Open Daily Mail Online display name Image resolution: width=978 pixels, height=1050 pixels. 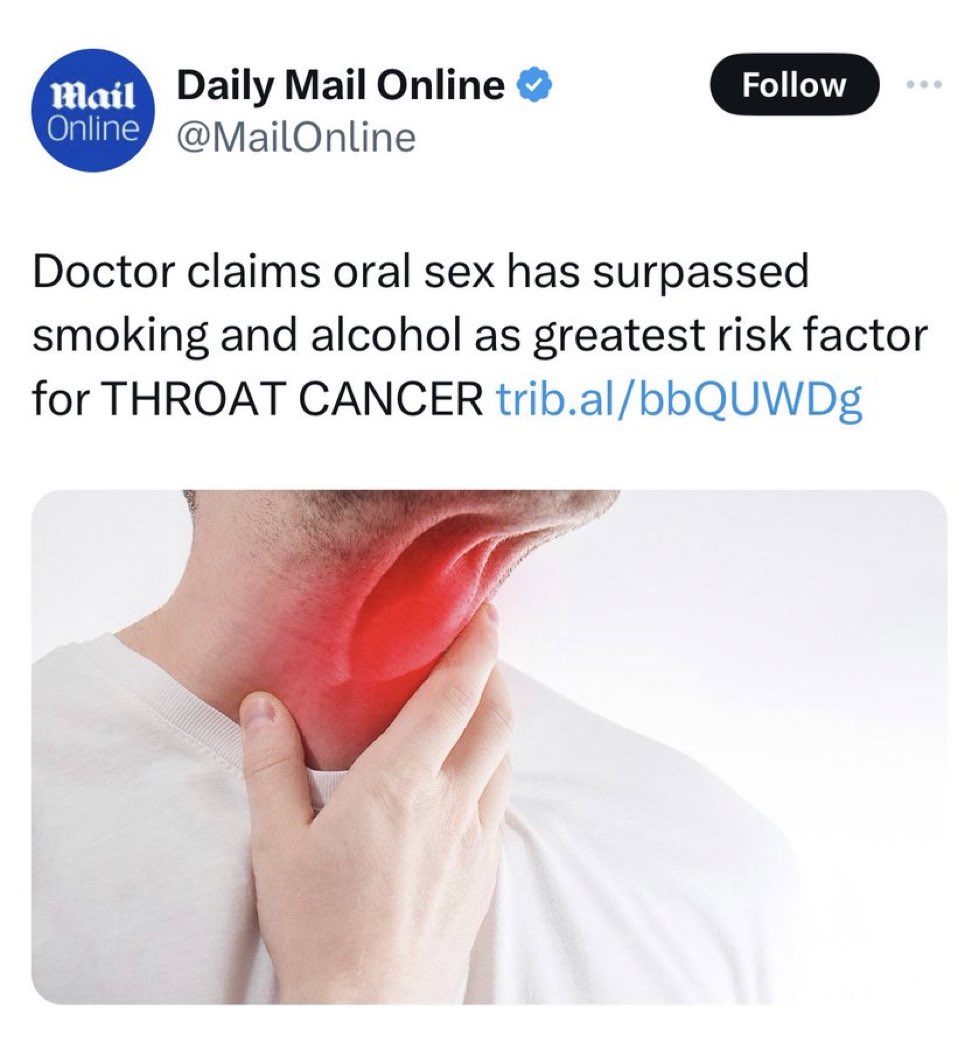[340, 86]
